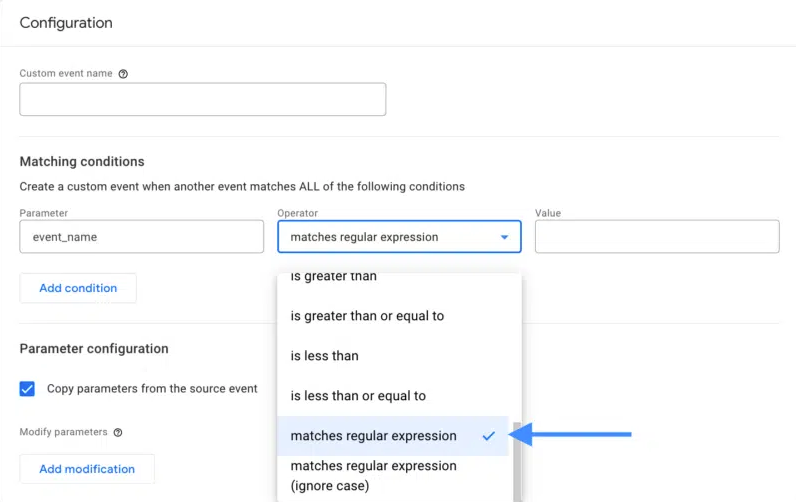The width and height of the screenshot is (796, 502).
Task: Click the Parameter field containing event_name
Action: coord(141,237)
